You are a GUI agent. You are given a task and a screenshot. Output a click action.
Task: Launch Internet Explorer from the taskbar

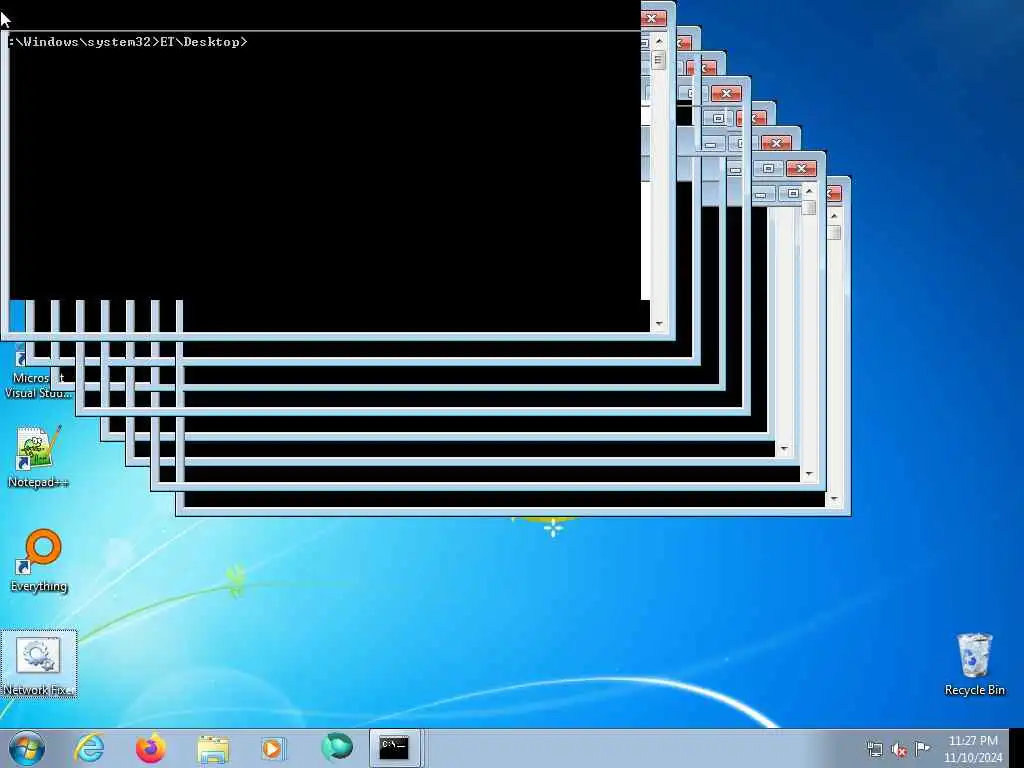point(89,748)
